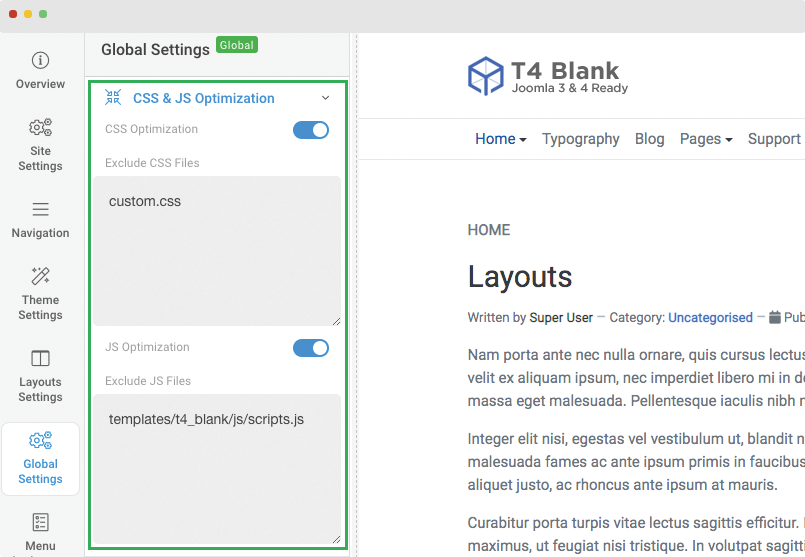Click the Exclude JS Files label
Viewport: 805px width, 557px height.
click(148, 381)
